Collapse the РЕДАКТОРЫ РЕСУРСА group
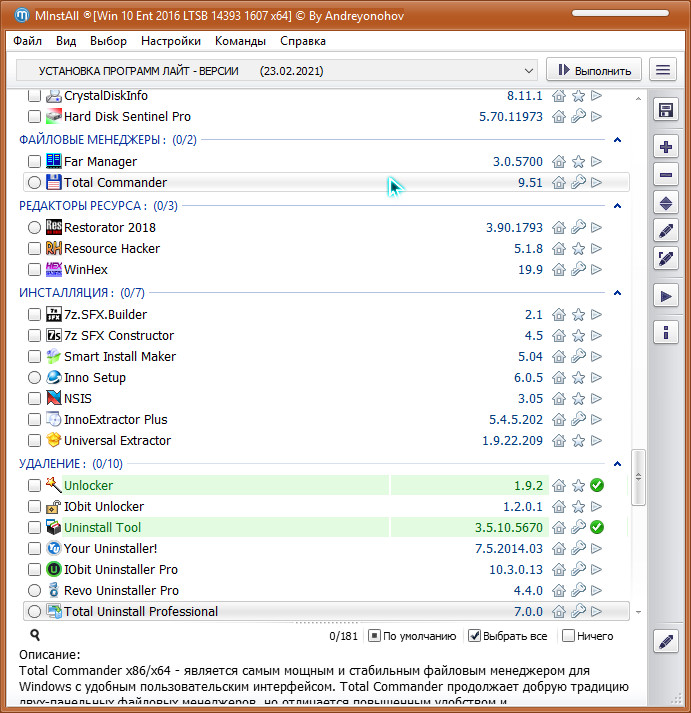 click(x=617, y=206)
